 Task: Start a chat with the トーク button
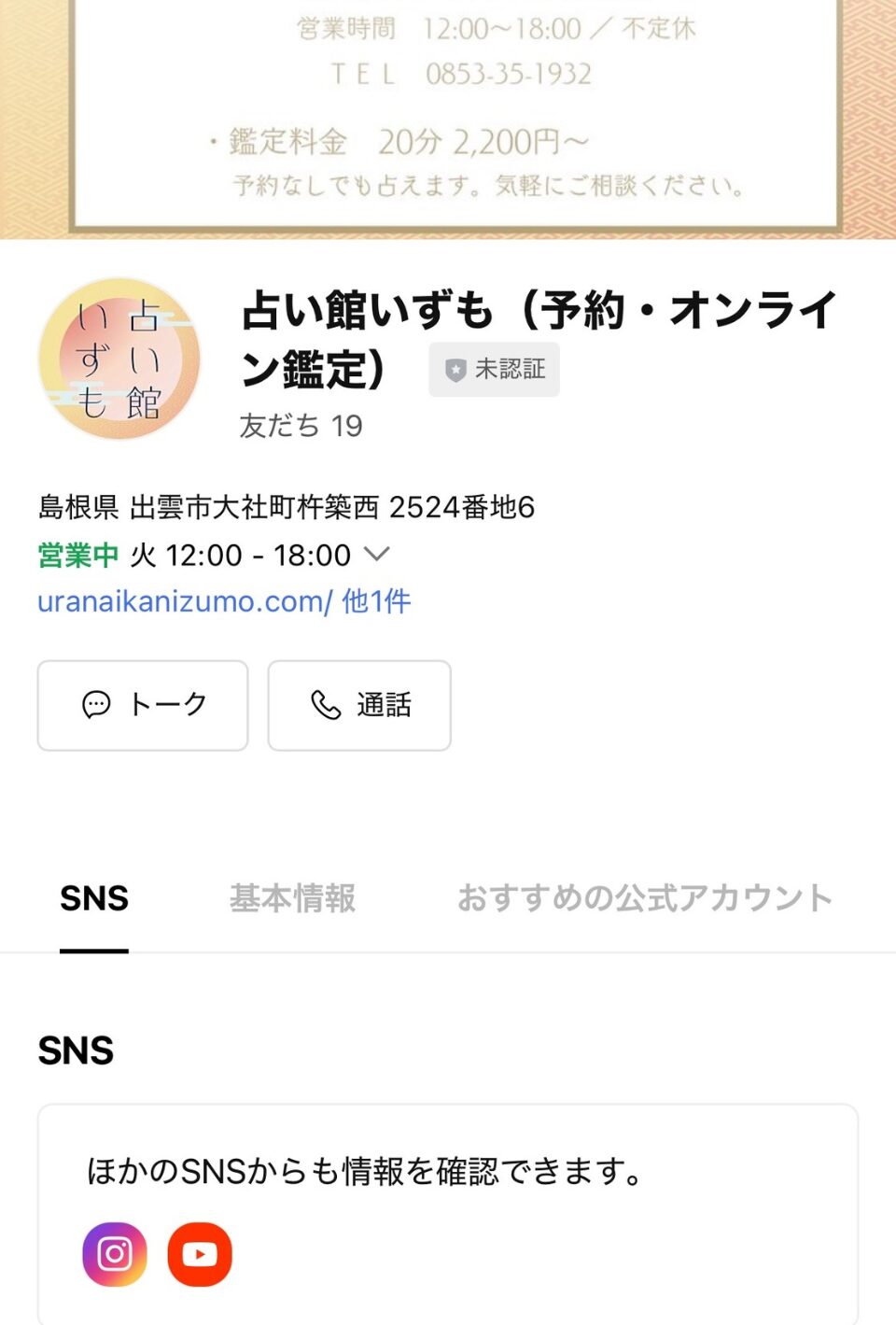143,705
